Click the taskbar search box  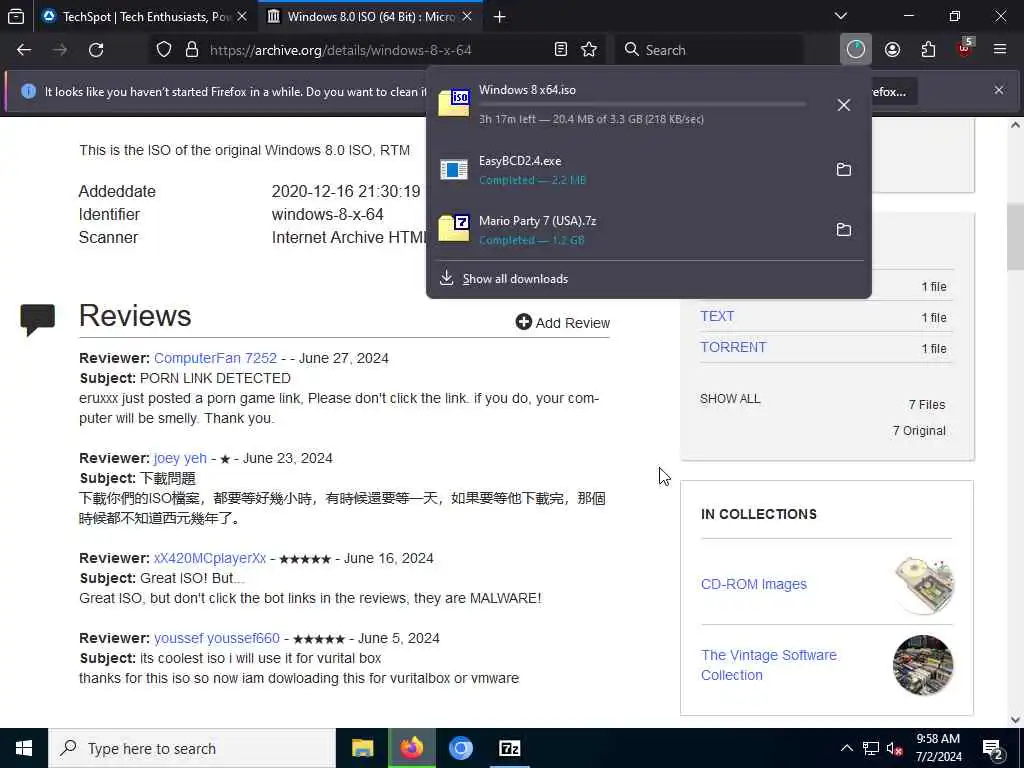pos(192,748)
